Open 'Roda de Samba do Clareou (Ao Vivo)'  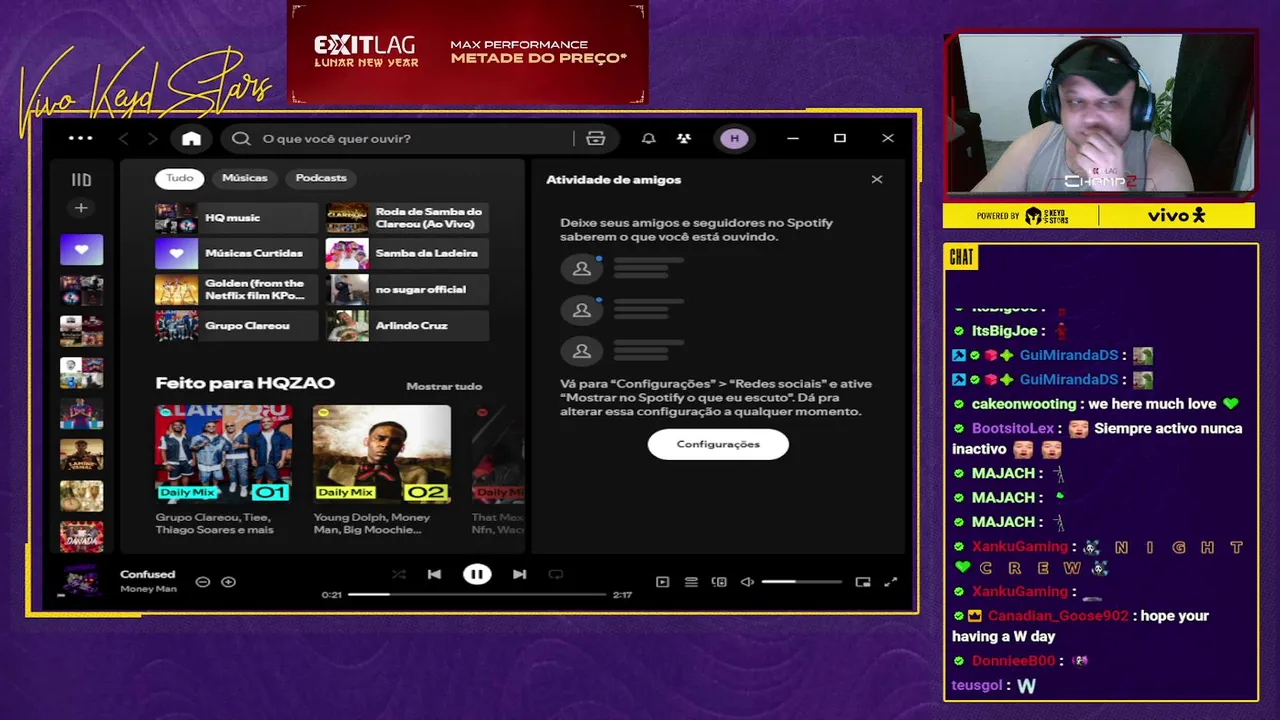[x=407, y=218]
